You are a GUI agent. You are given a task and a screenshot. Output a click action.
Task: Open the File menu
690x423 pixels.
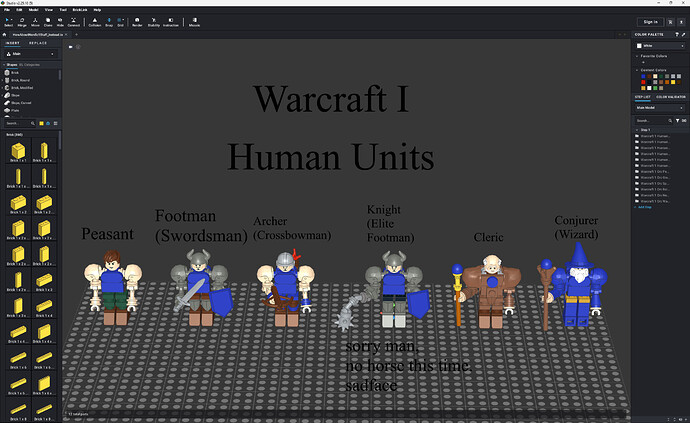tap(7, 10)
